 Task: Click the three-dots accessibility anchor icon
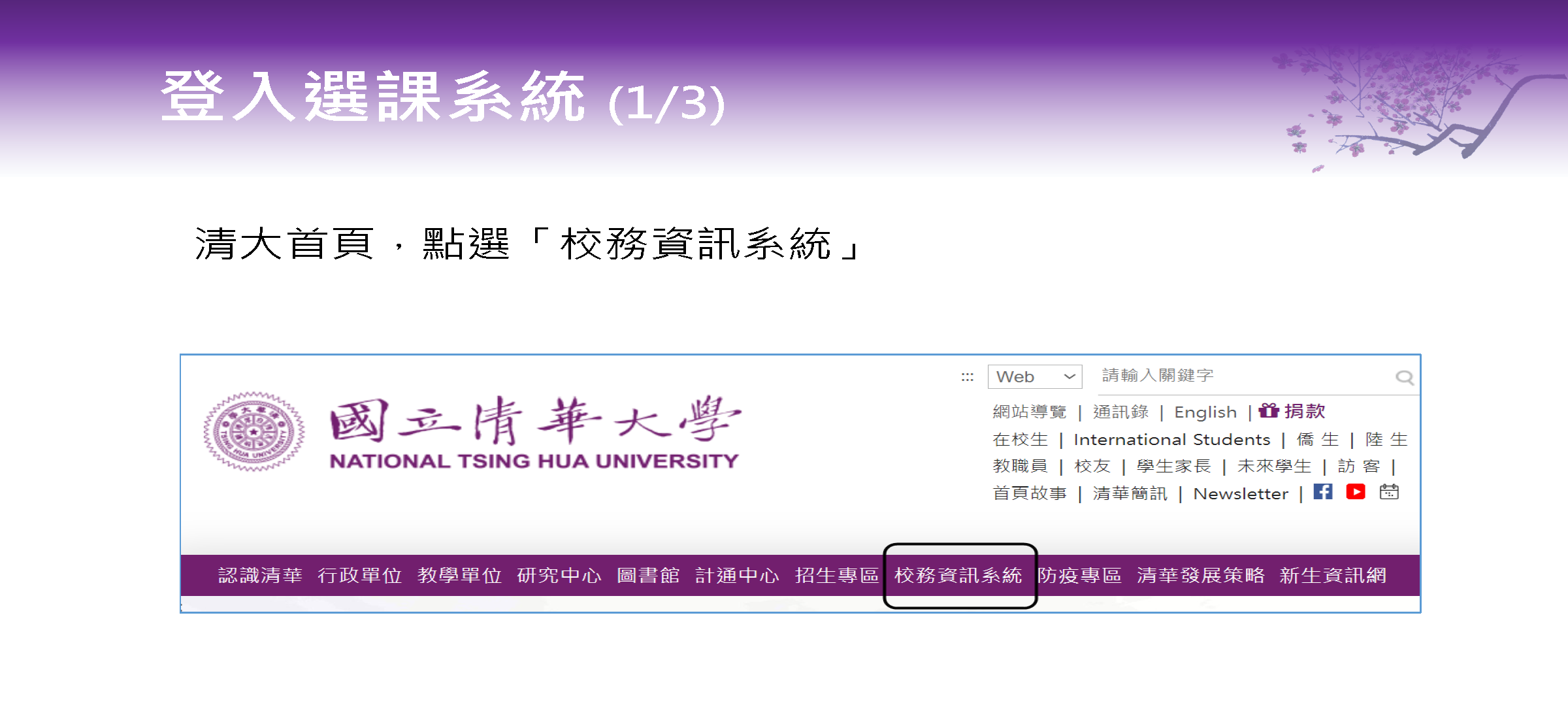[968, 377]
